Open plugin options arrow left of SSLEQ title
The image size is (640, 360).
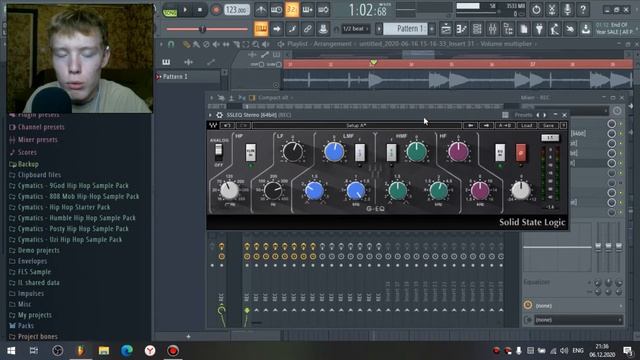pos(211,115)
